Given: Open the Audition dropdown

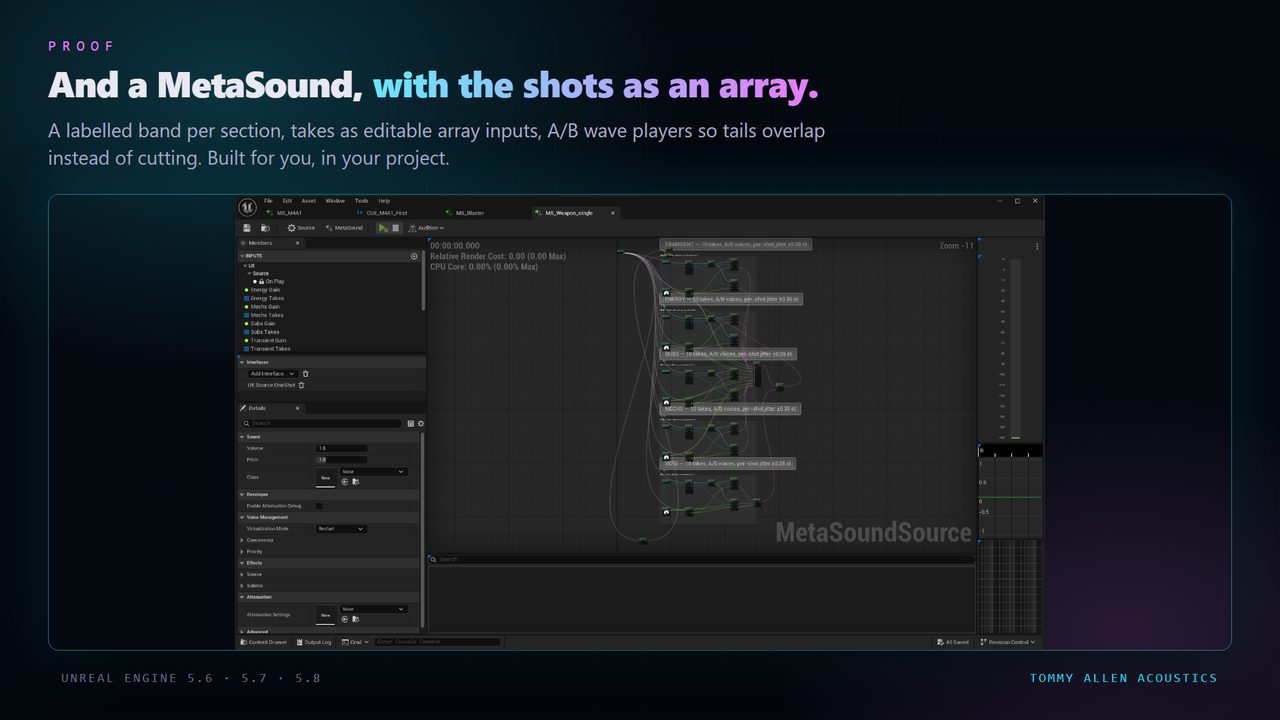Looking at the screenshot, I should click(426, 228).
